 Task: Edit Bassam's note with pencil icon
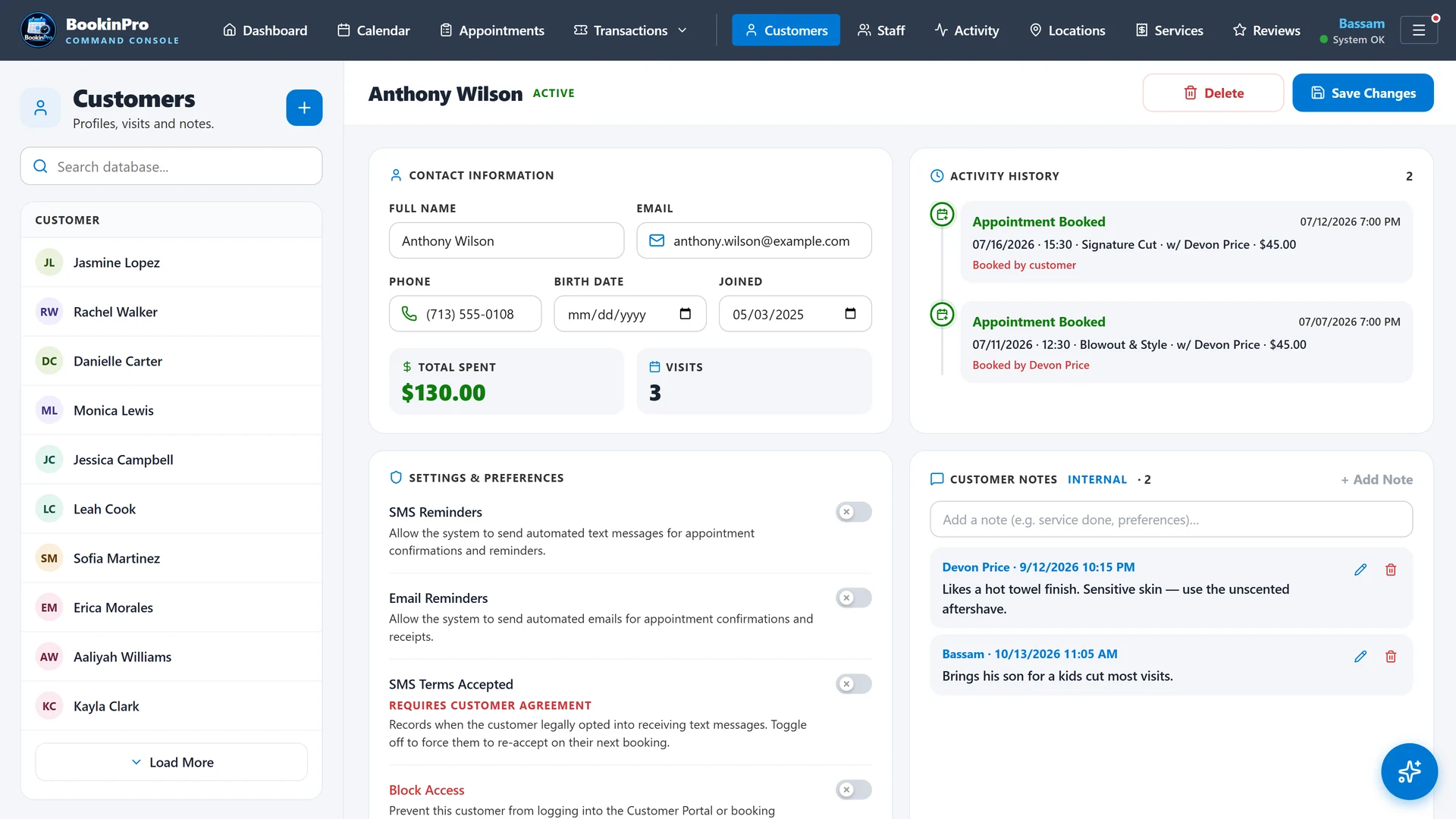pyautogui.click(x=1360, y=657)
